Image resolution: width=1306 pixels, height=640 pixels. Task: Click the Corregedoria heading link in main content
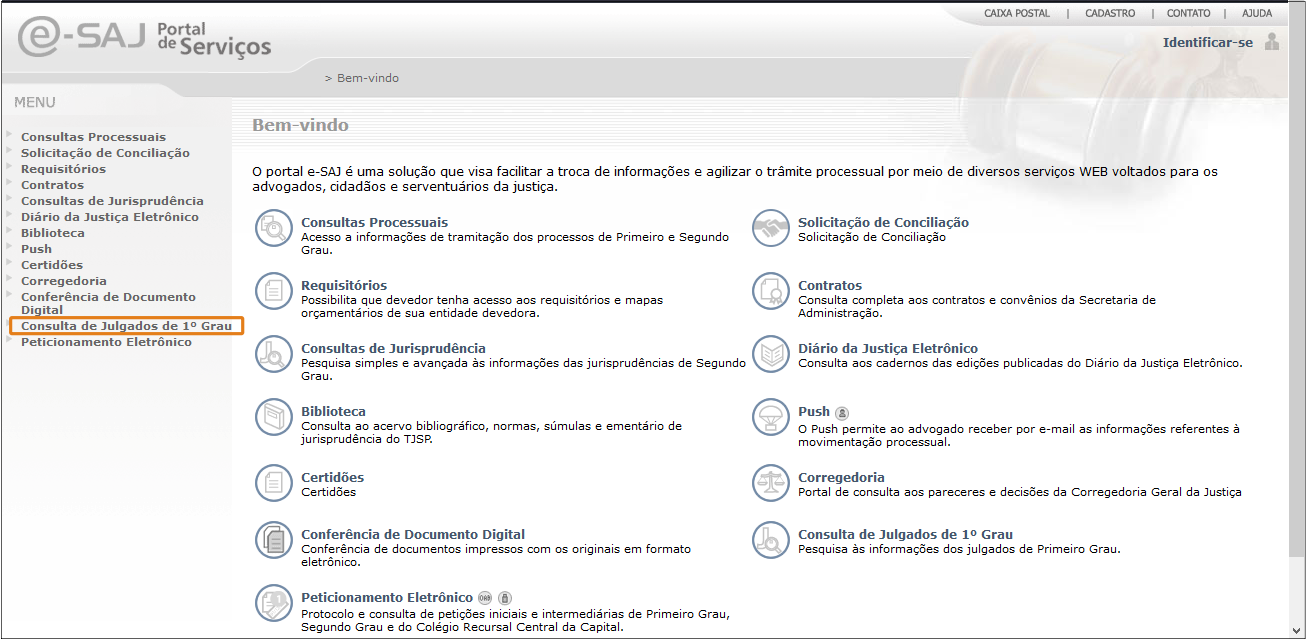[x=841, y=477]
